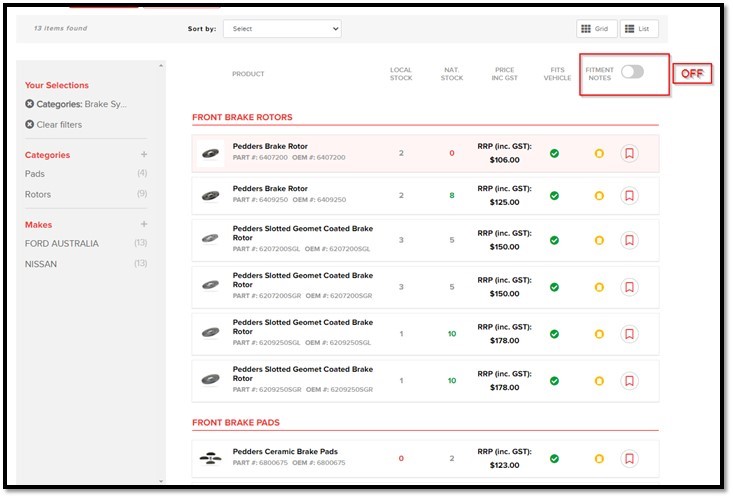Filter by Pads category
The height and width of the screenshot is (498, 733).
tap(35, 173)
